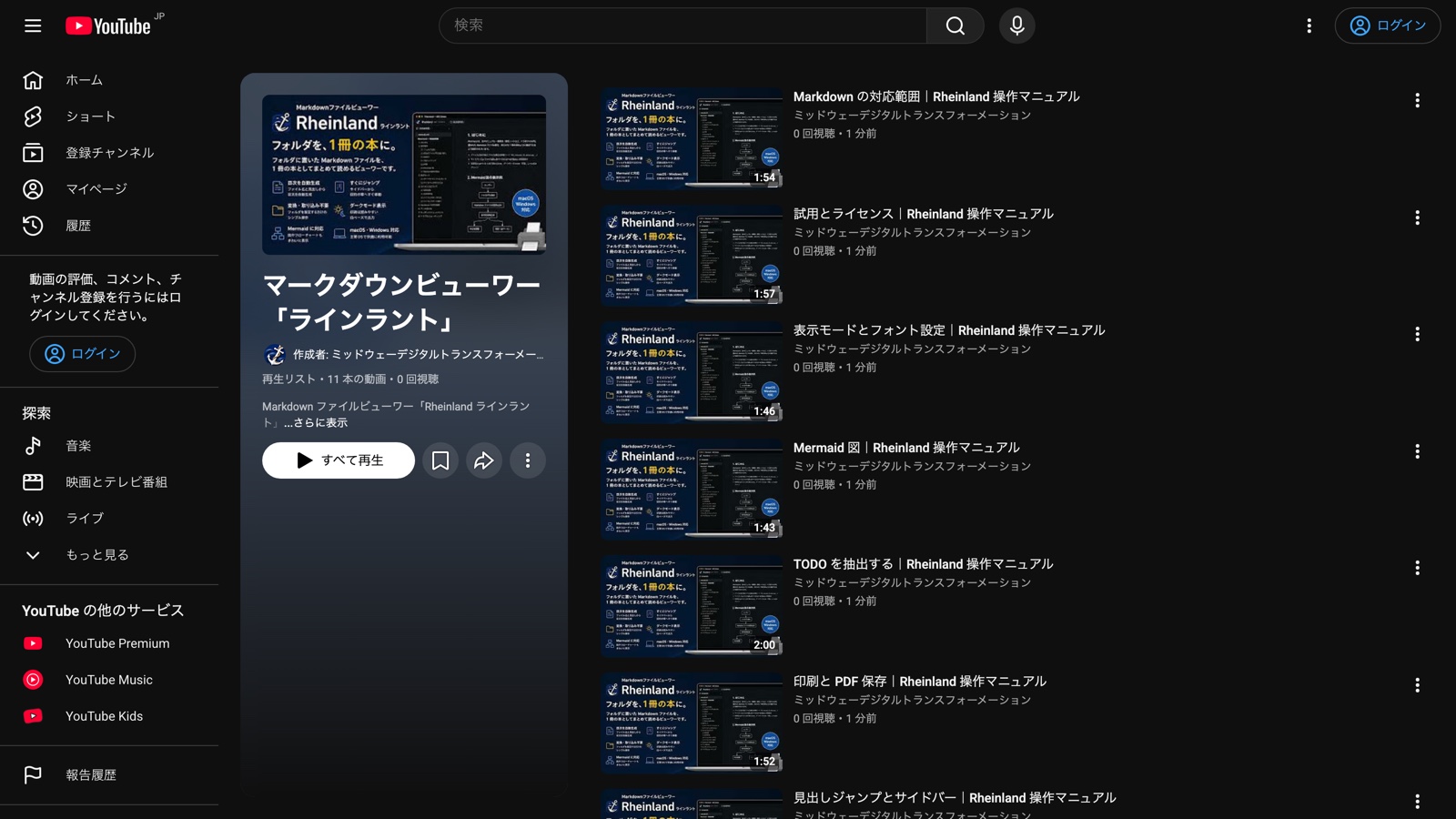Viewport: 1456px width, 819px height.
Task: Open 見出しジャンプとサイドバー video title
Action: point(955,798)
